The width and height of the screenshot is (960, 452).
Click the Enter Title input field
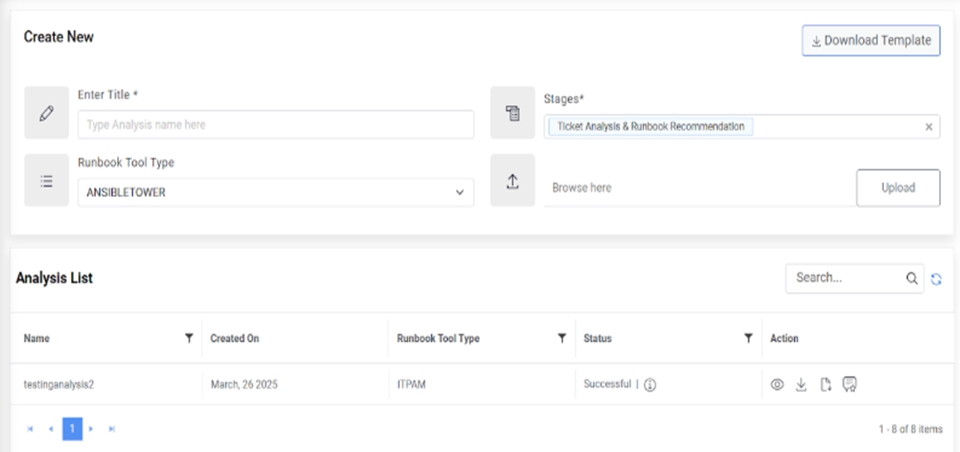click(x=275, y=125)
